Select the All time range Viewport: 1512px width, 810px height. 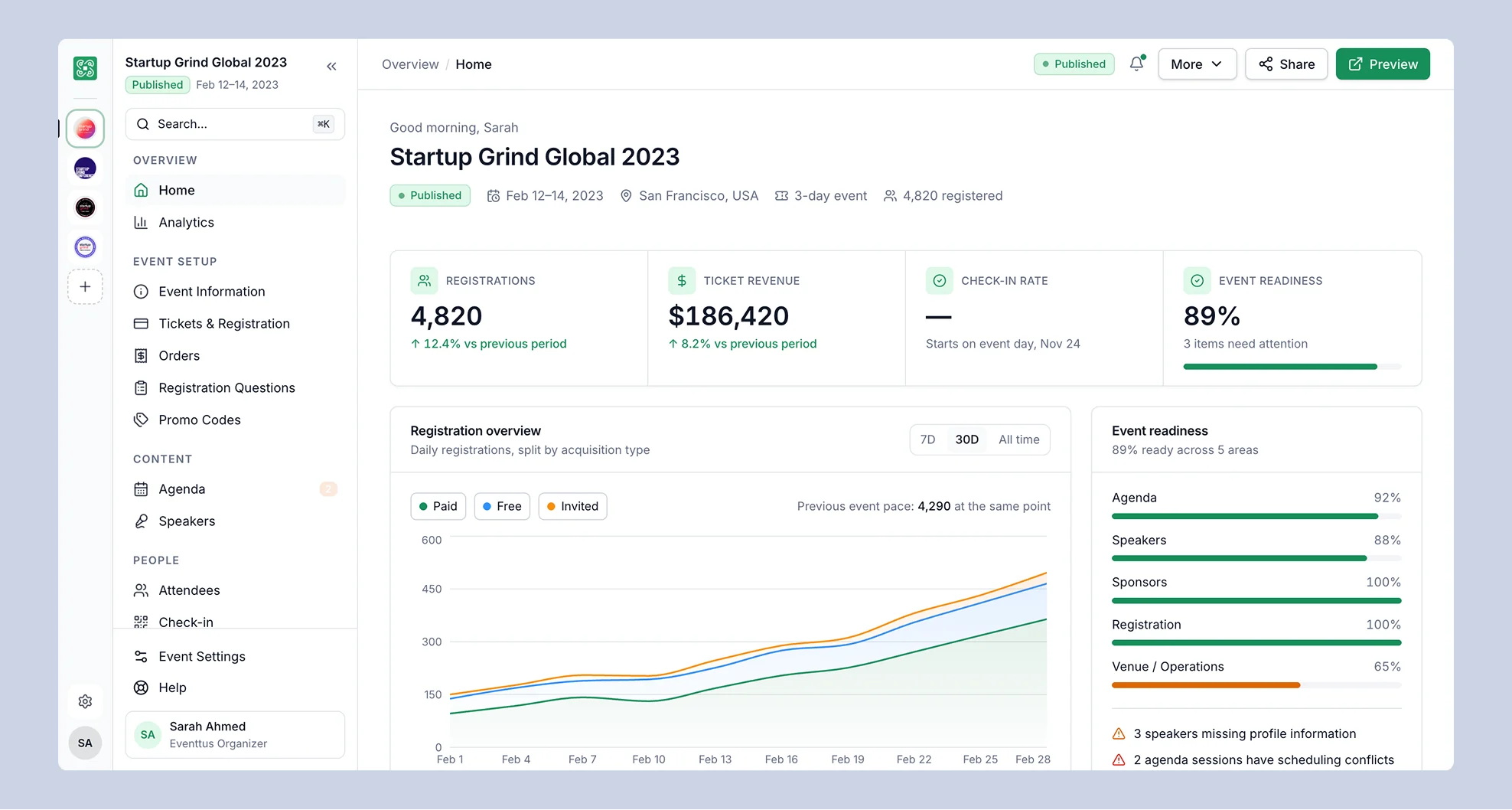[1018, 439]
